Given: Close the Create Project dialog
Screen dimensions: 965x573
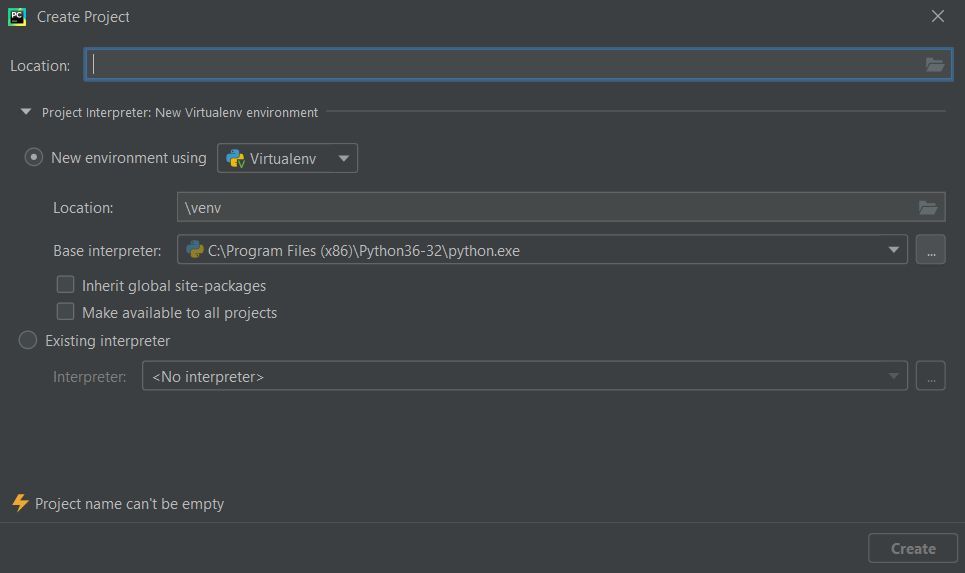Looking at the screenshot, I should 937,17.
